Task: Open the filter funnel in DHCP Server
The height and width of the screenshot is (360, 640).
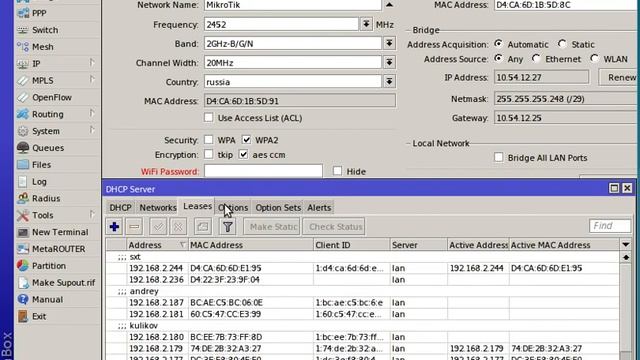Action: [228, 227]
